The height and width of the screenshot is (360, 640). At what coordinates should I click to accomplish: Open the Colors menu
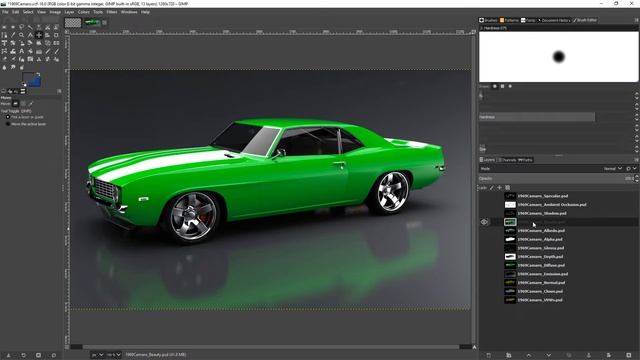(83, 12)
